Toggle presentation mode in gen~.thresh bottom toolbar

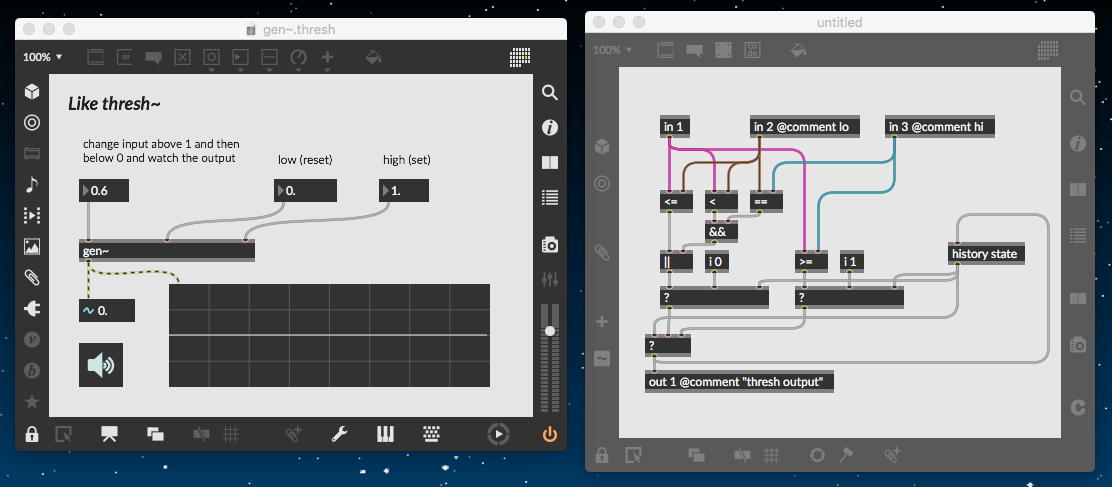coord(109,434)
